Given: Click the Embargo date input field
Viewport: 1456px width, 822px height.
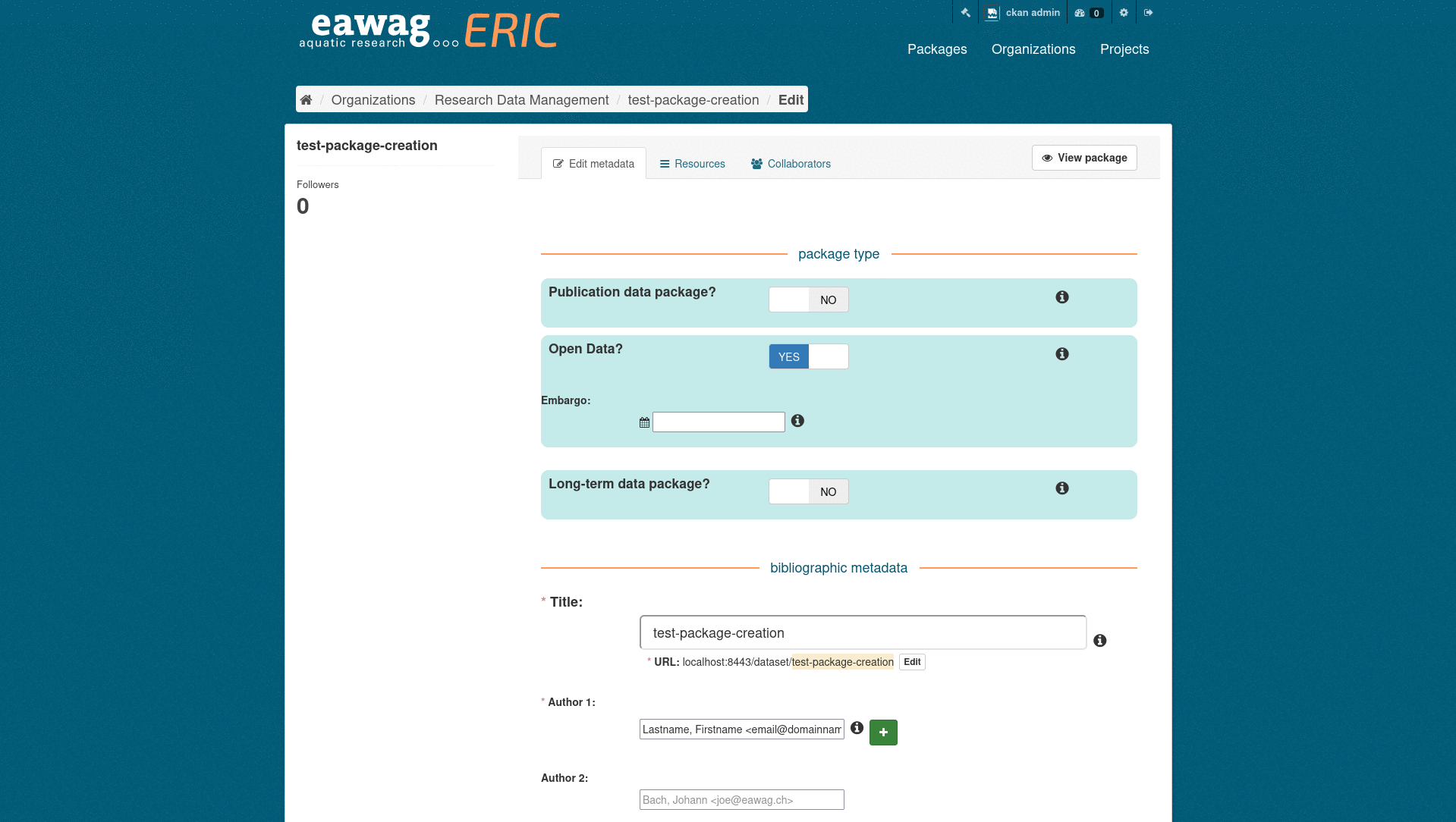Looking at the screenshot, I should 719,422.
